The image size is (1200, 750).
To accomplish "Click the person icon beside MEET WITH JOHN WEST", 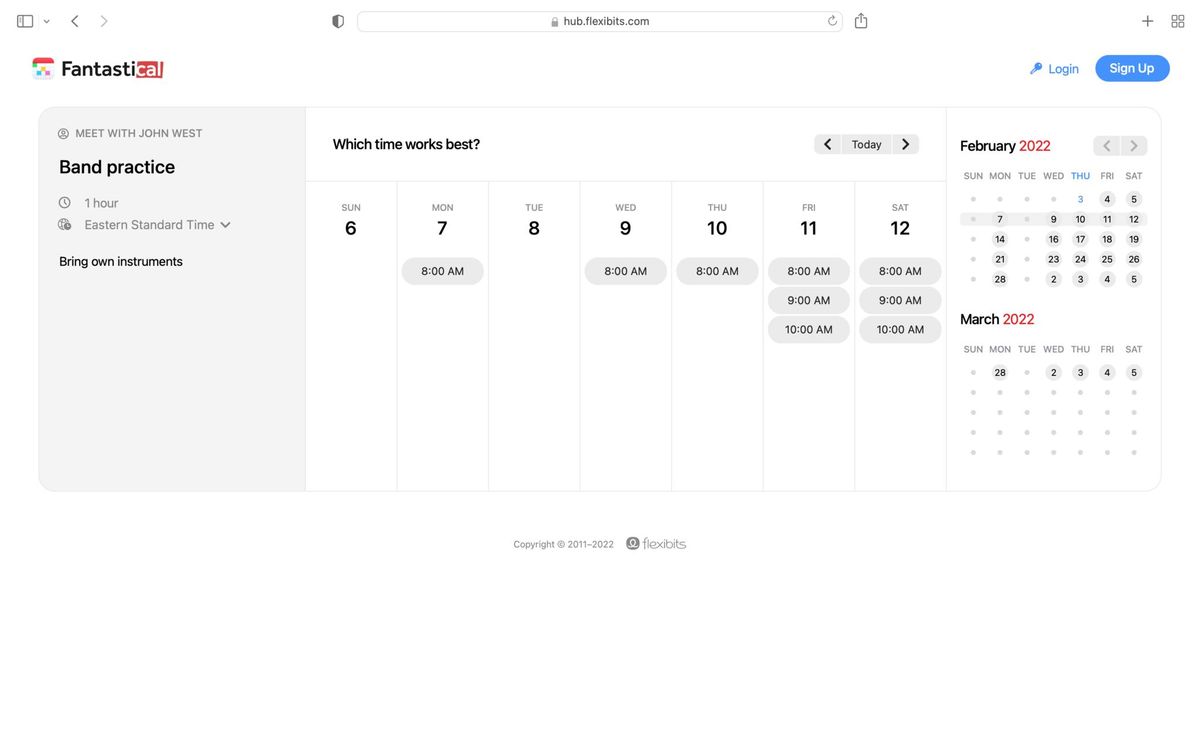I will [62, 132].
